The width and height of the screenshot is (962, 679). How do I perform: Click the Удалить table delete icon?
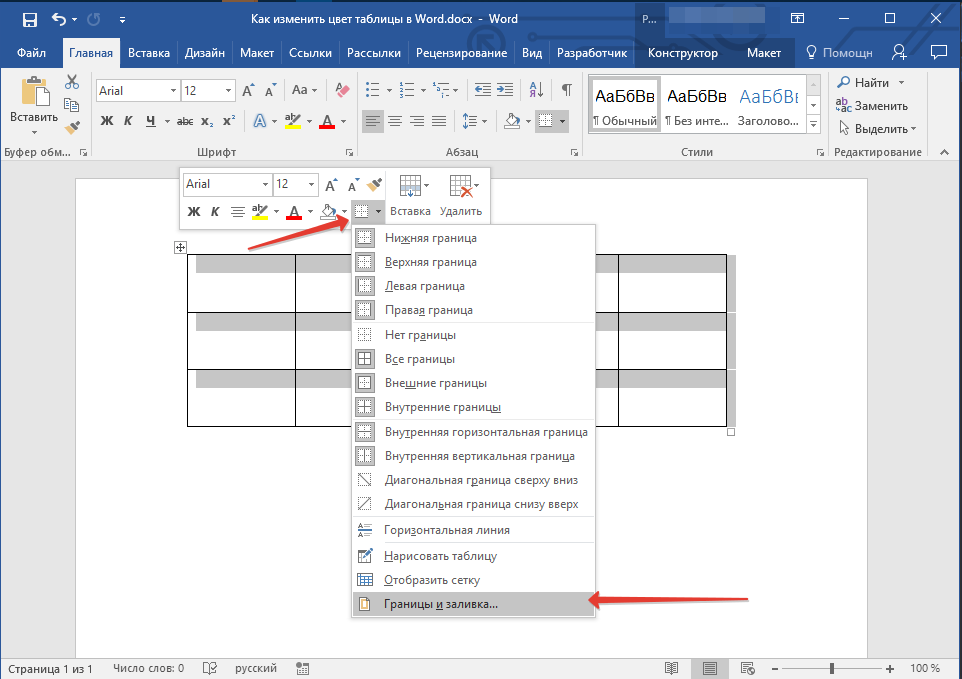click(461, 196)
